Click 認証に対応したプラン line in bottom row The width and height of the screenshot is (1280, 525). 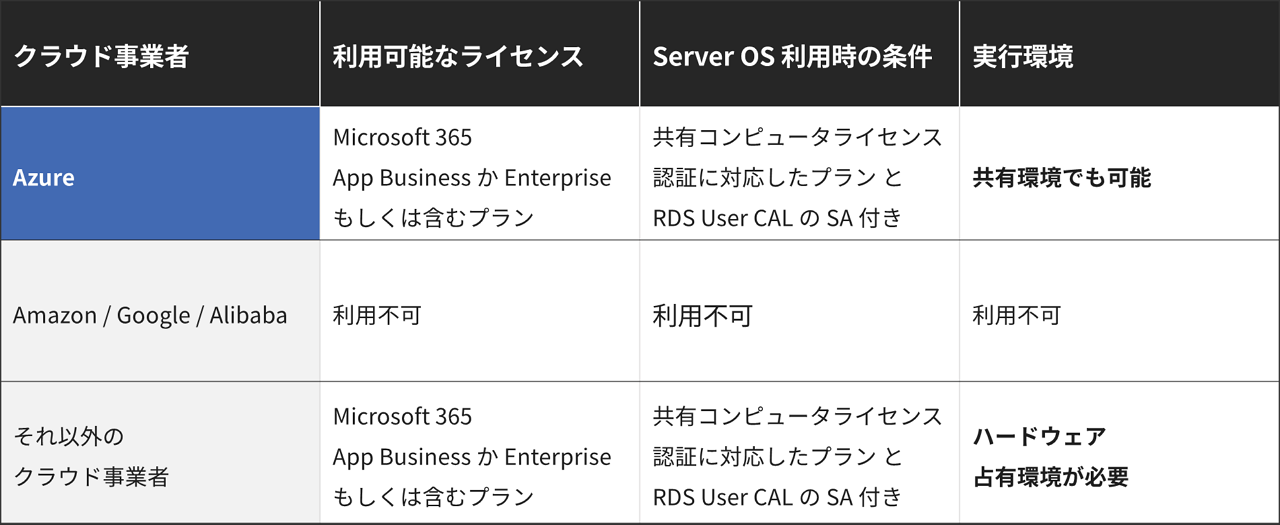point(777,457)
